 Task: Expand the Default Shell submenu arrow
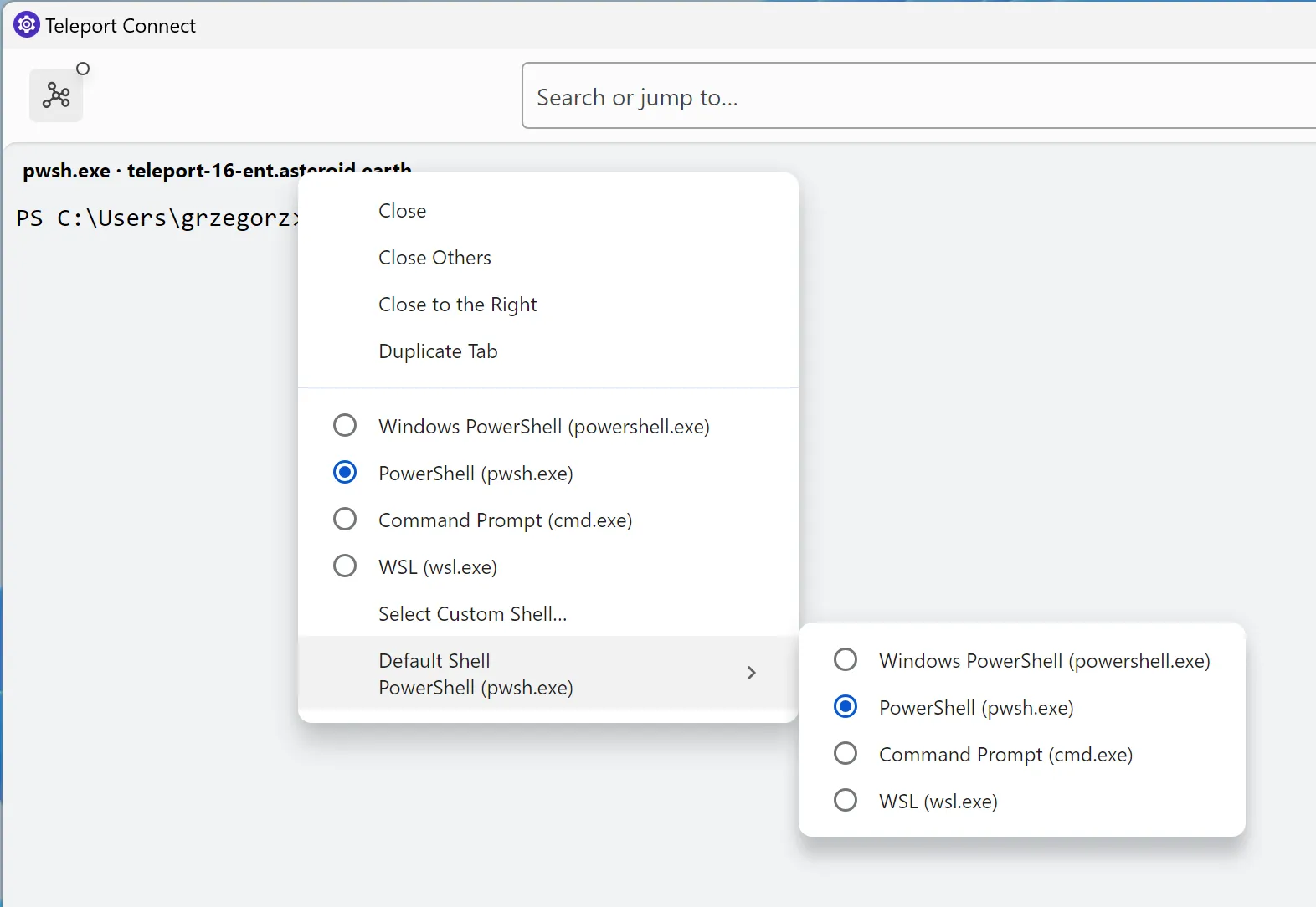pyautogui.click(x=751, y=674)
